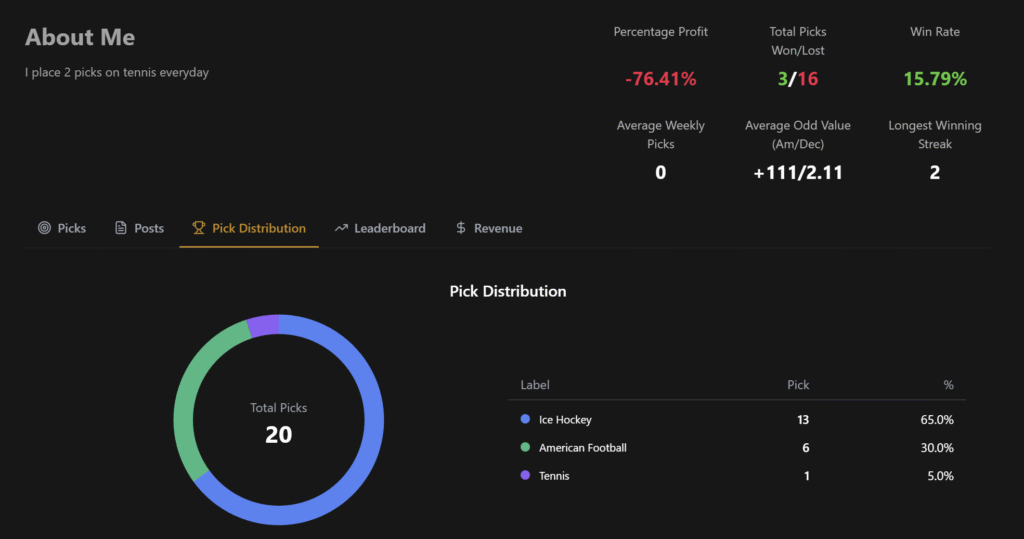Click the blue Ice Hockey legend dot
This screenshot has height=539, width=1024.
525,420
